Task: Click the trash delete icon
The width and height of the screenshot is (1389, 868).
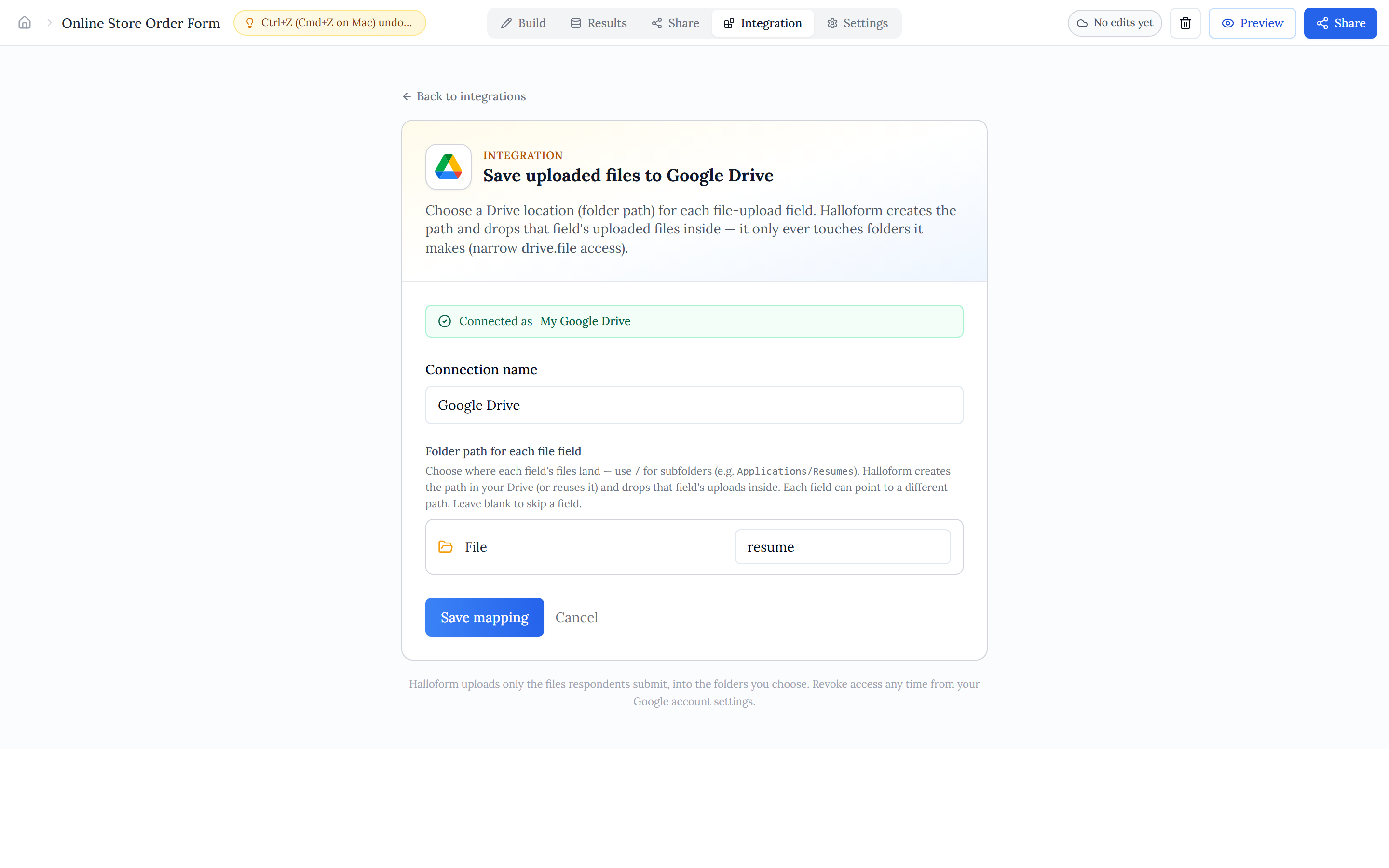Action: pos(1185,23)
